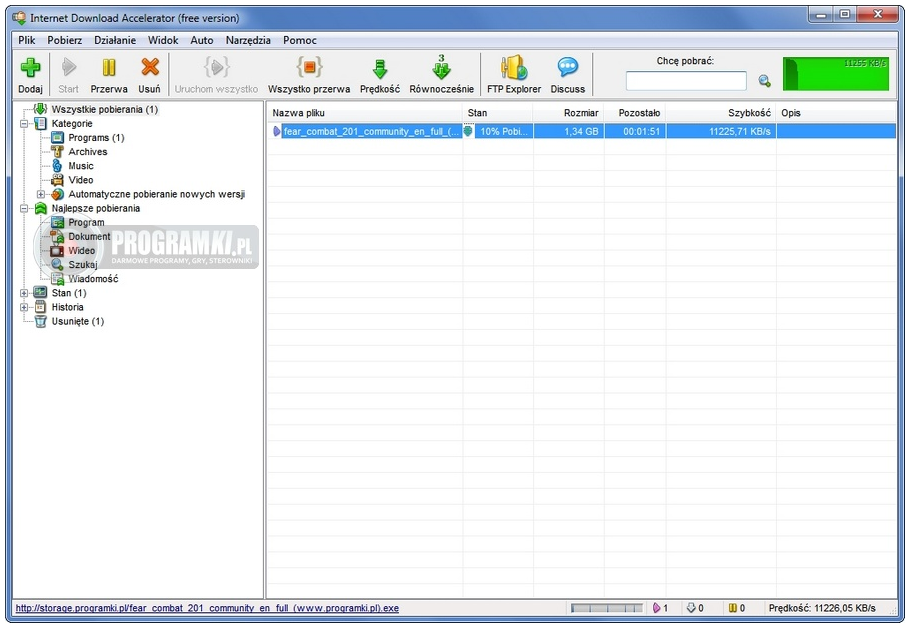Viewport: 909px width, 628px height.
Task: Click Równocześnie simultaneous downloads icon
Action: [x=441, y=67]
